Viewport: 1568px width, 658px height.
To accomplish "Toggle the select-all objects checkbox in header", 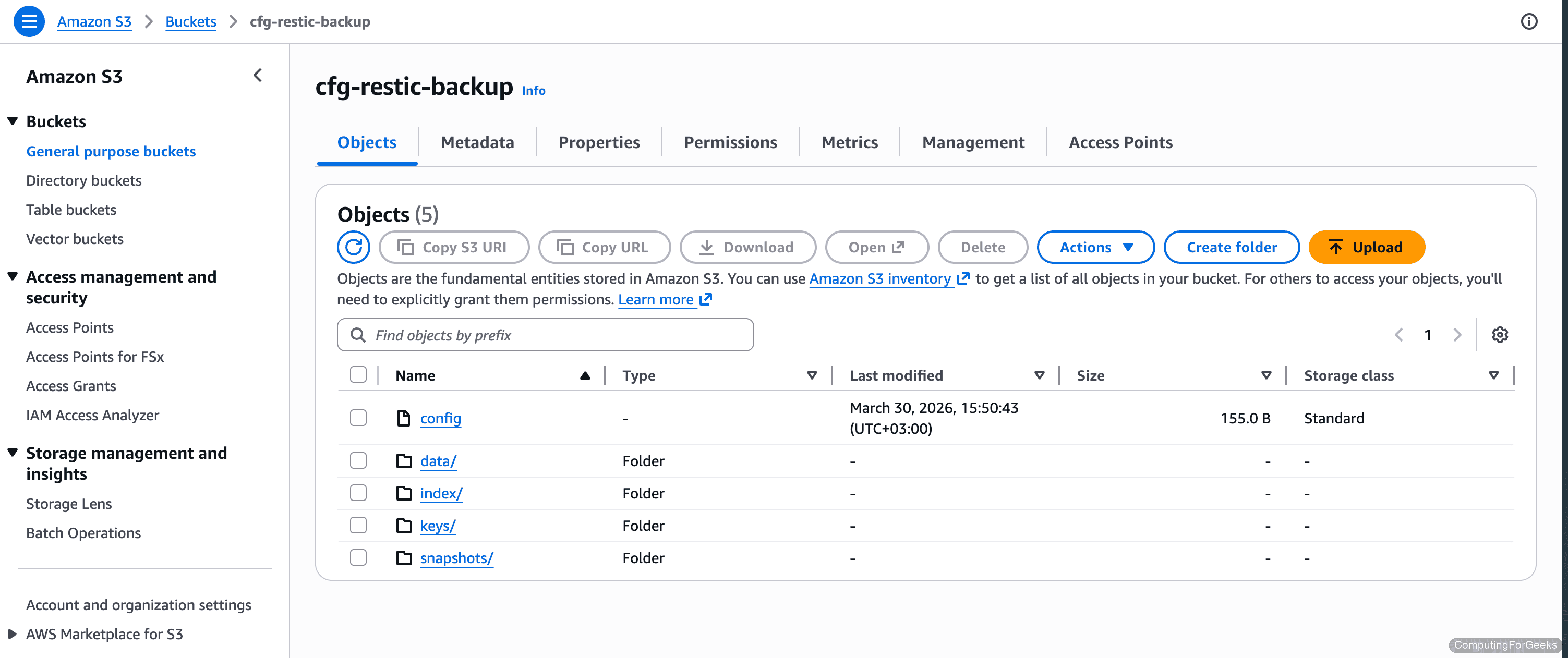I will (358, 375).
